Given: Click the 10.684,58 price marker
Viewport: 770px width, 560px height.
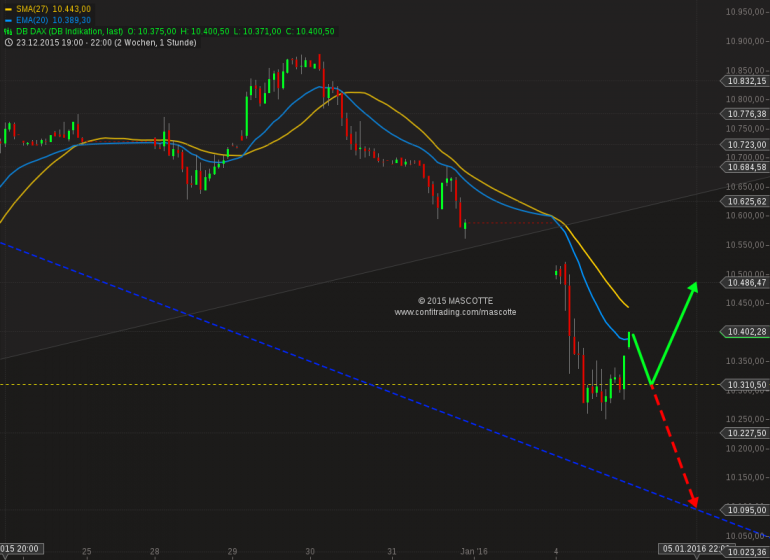Looking at the screenshot, I should [745, 168].
